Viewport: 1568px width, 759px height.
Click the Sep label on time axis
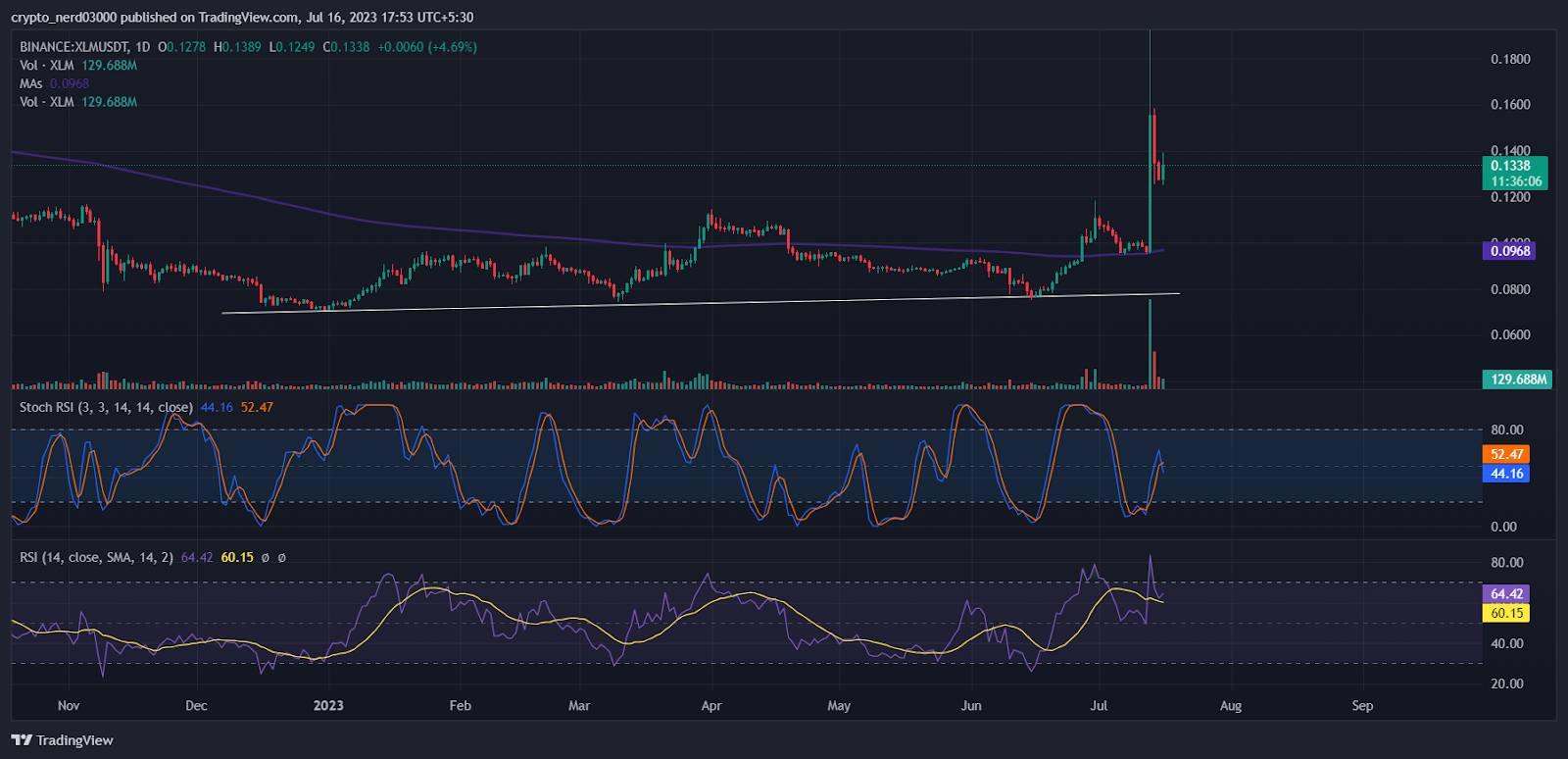click(1362, 706)
